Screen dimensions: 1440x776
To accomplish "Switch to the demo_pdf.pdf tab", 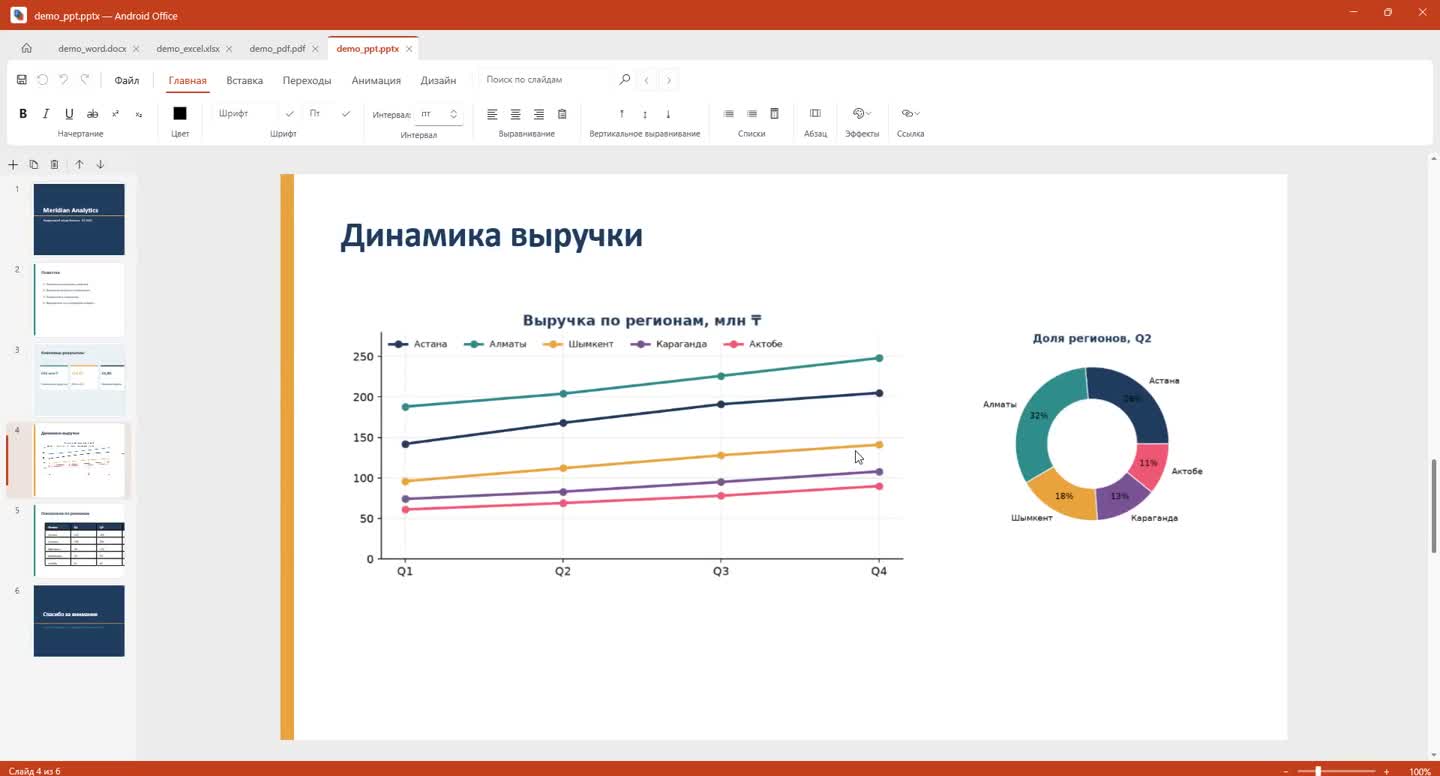I will [277, 48].
